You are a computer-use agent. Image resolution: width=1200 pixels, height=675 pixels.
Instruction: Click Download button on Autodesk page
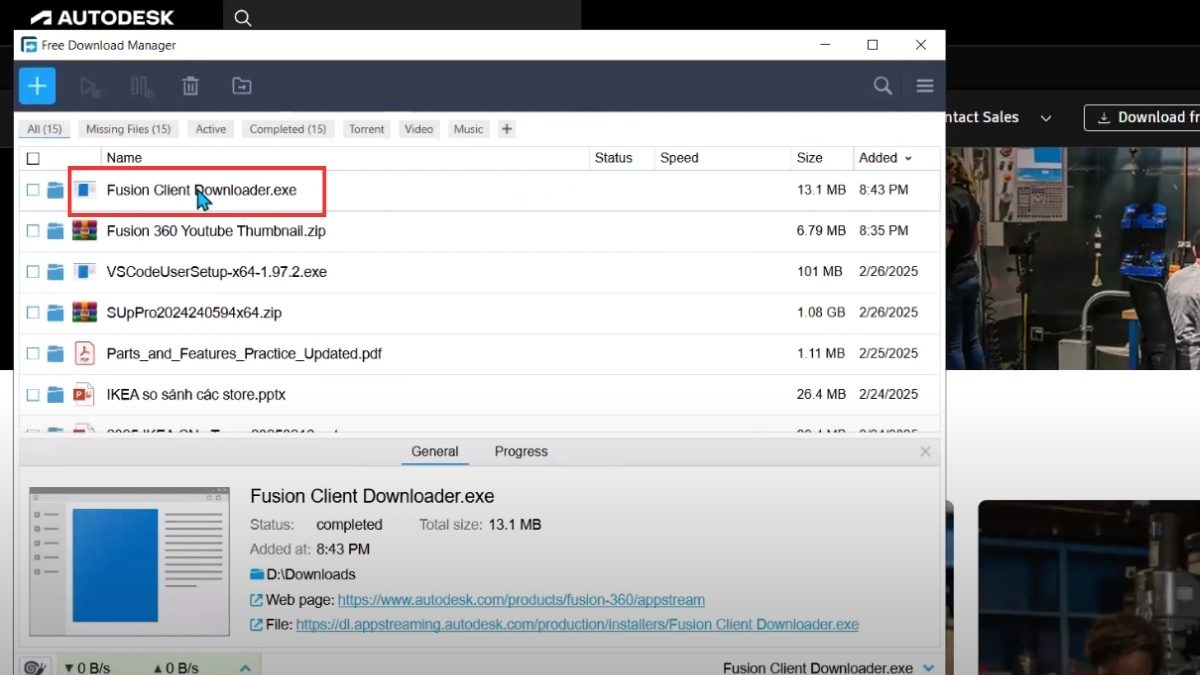1143,118
